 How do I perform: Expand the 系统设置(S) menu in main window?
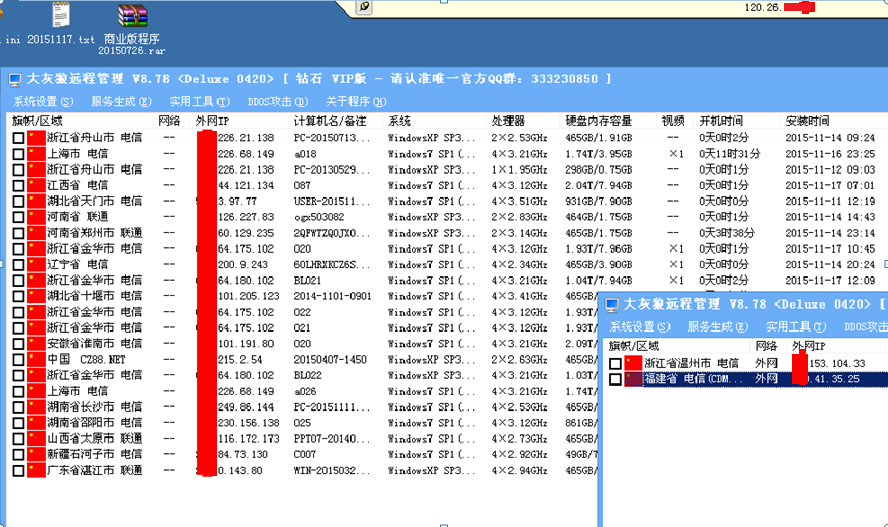[x=43, y=101]
